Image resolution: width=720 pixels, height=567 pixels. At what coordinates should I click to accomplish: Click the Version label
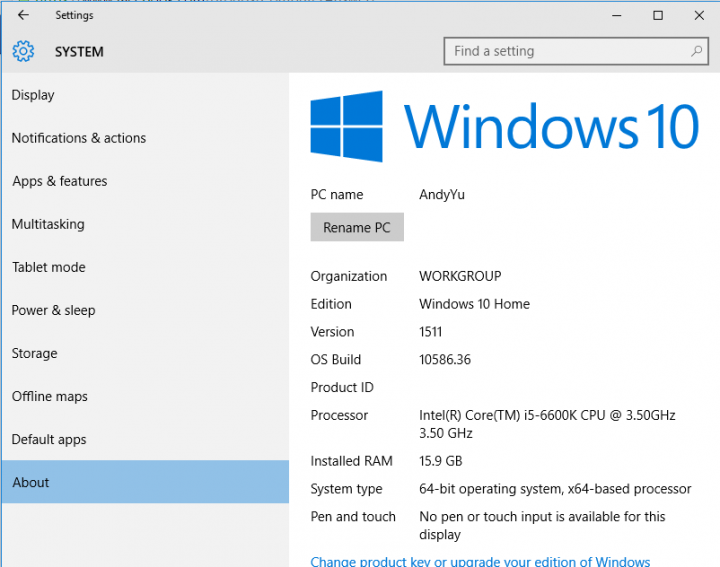(x=332, y=331)
